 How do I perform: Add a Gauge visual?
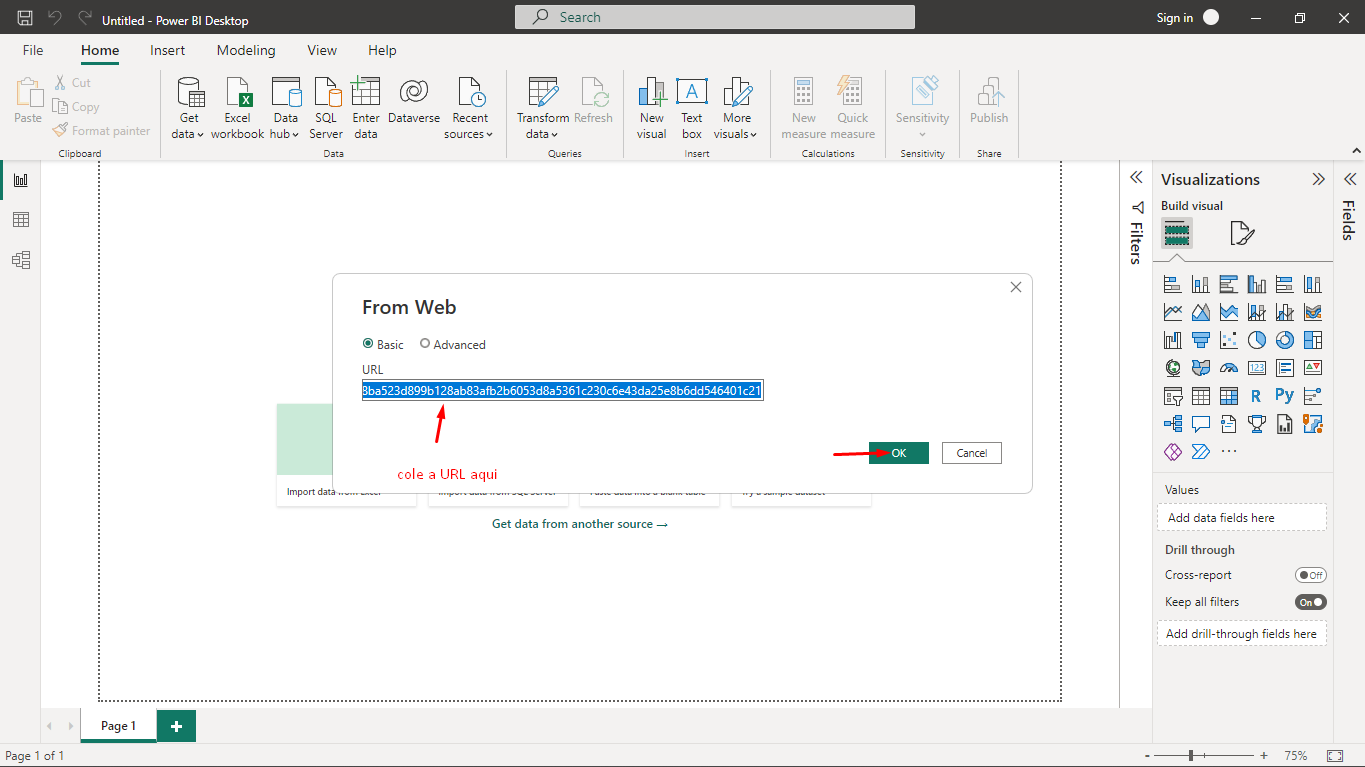coord(1229,368)
